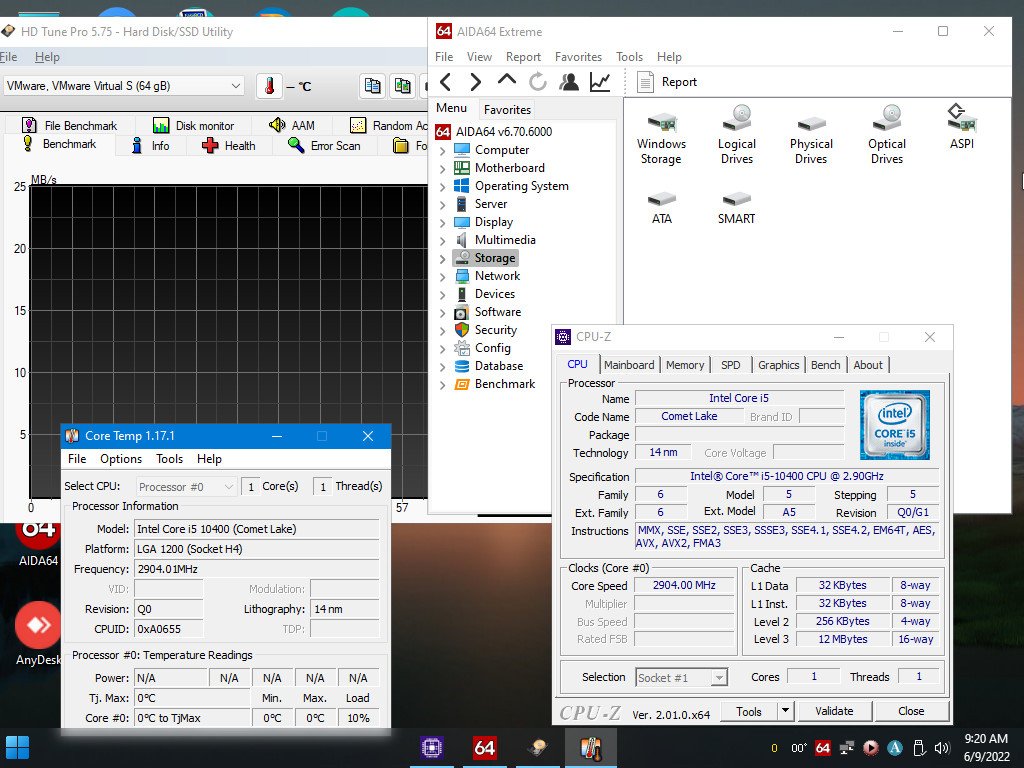Open the ASPI icon in AIDA64
1024x768 pixels.
click(961, 127)
